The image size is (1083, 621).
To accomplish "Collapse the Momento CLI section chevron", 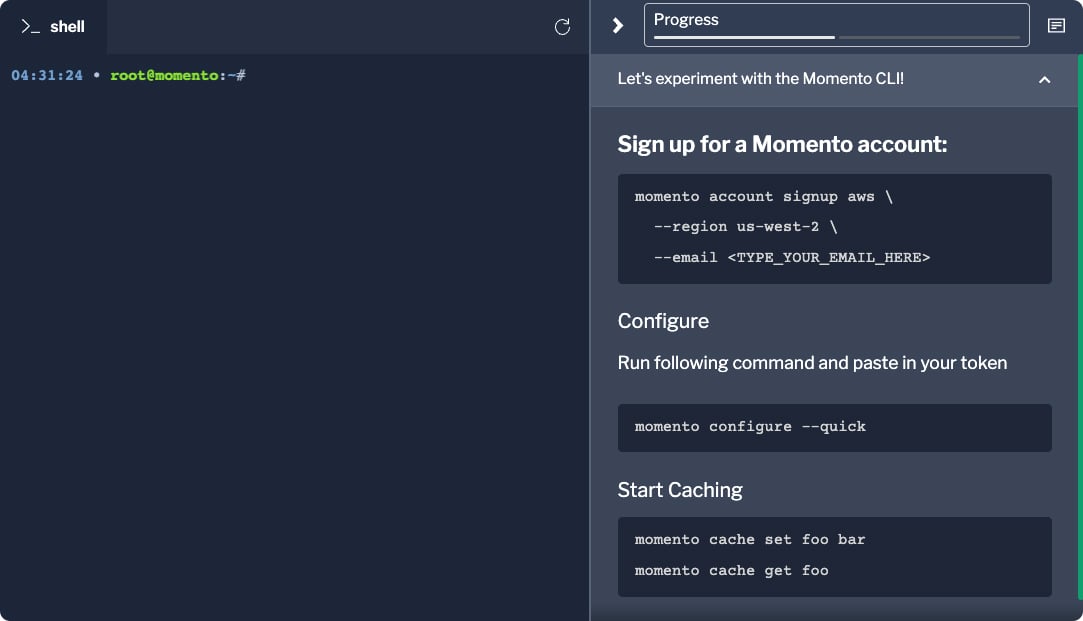I will coord(1044,80).
